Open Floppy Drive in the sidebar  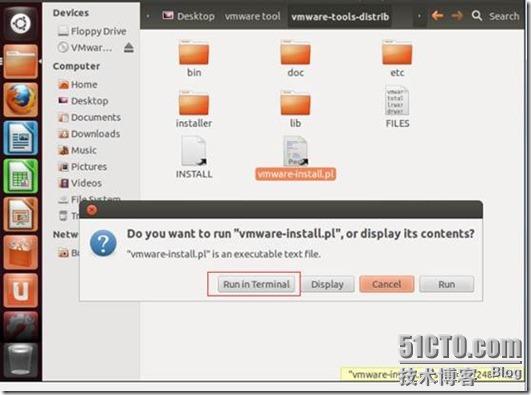[x=92, y=31]
